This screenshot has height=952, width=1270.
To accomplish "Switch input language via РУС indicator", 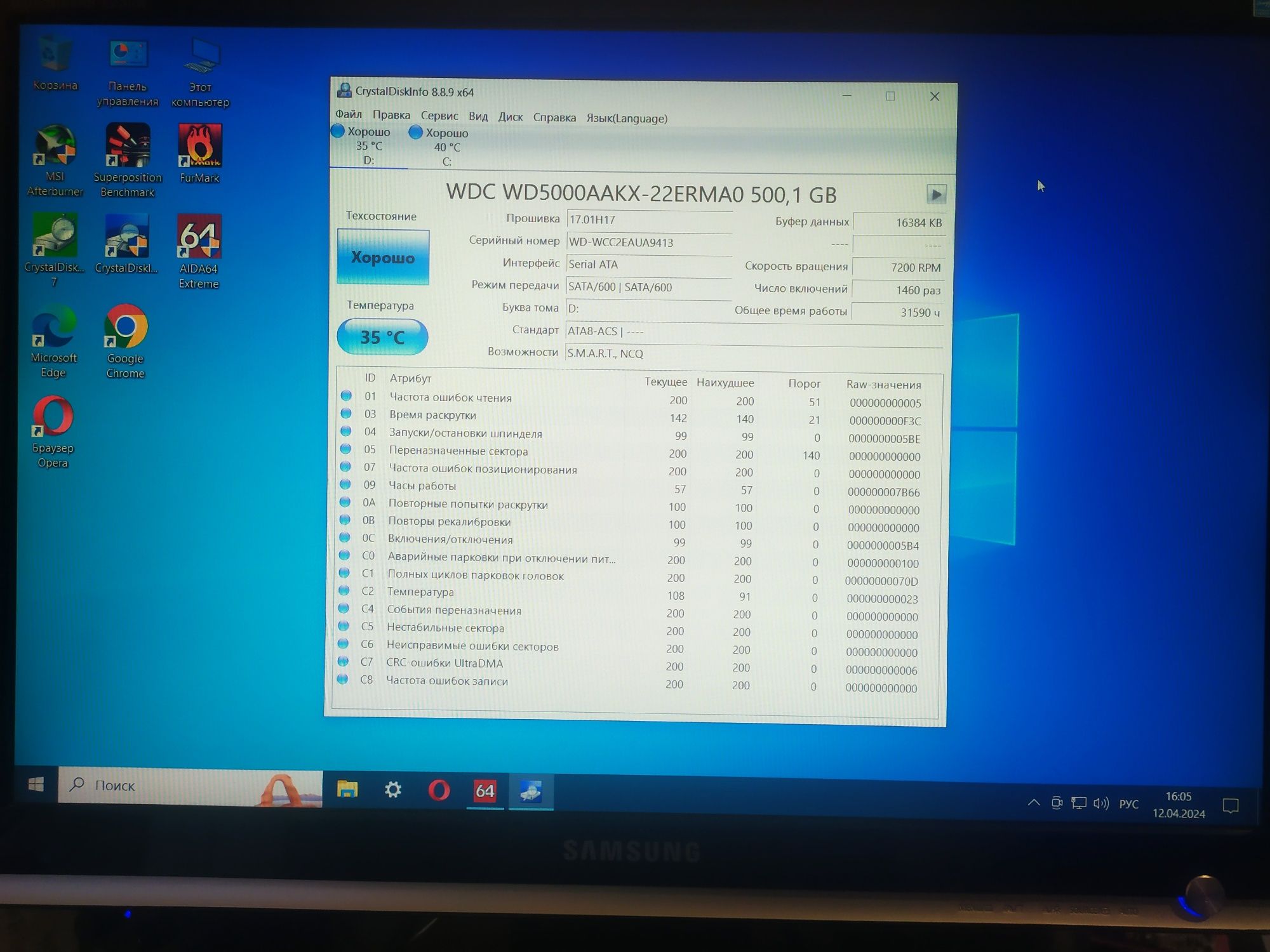I will (1128, 804).
